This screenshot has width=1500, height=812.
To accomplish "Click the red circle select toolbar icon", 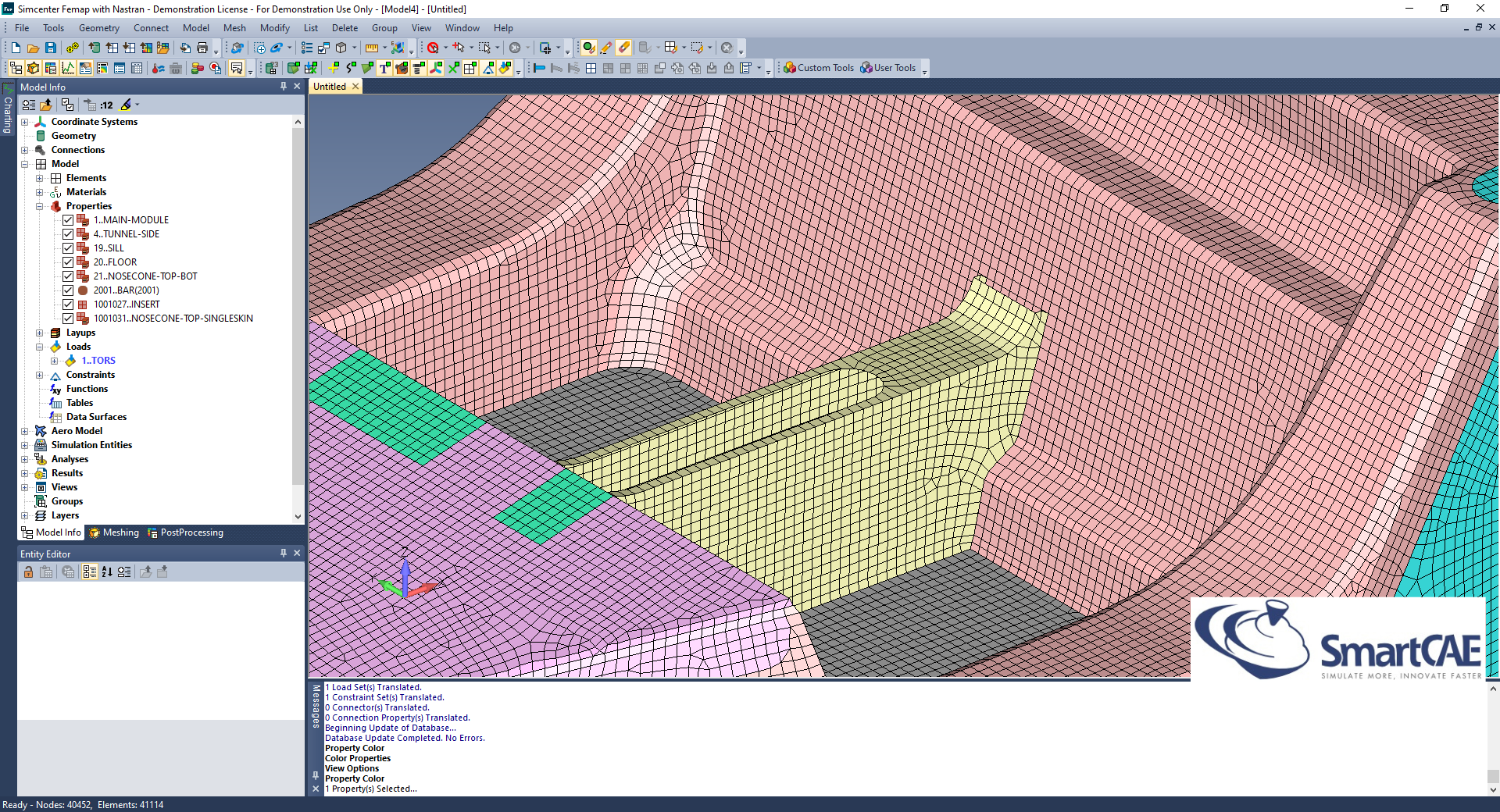I will point(433,48).
